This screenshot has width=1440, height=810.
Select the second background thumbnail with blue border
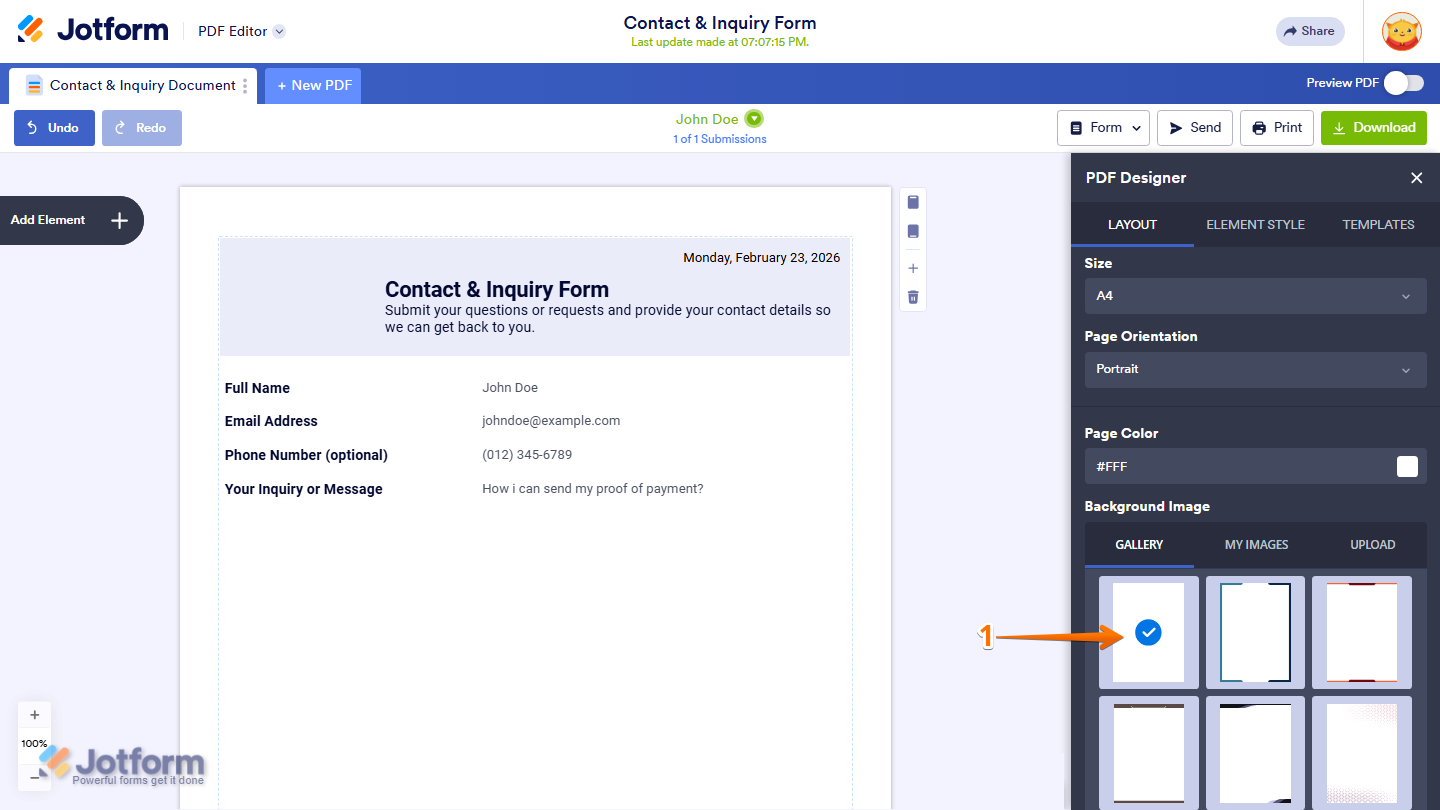1255,632
